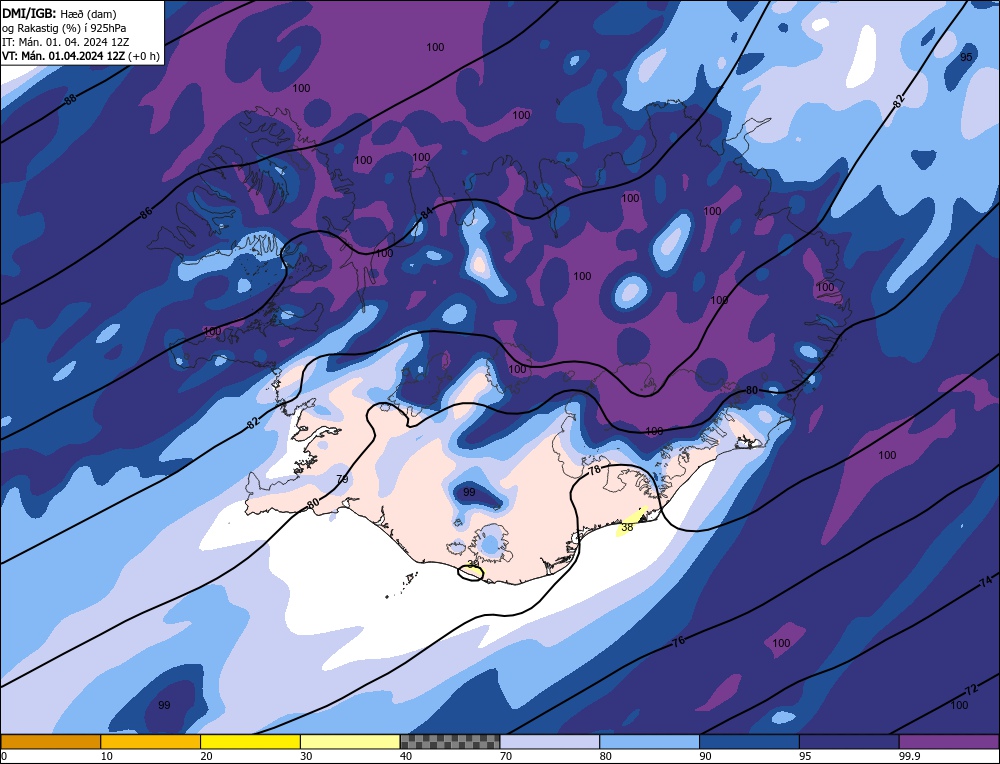This screenshot has width=1000, height=764.
Task: Click the '79' contour label
Action: tap(342, 479)
